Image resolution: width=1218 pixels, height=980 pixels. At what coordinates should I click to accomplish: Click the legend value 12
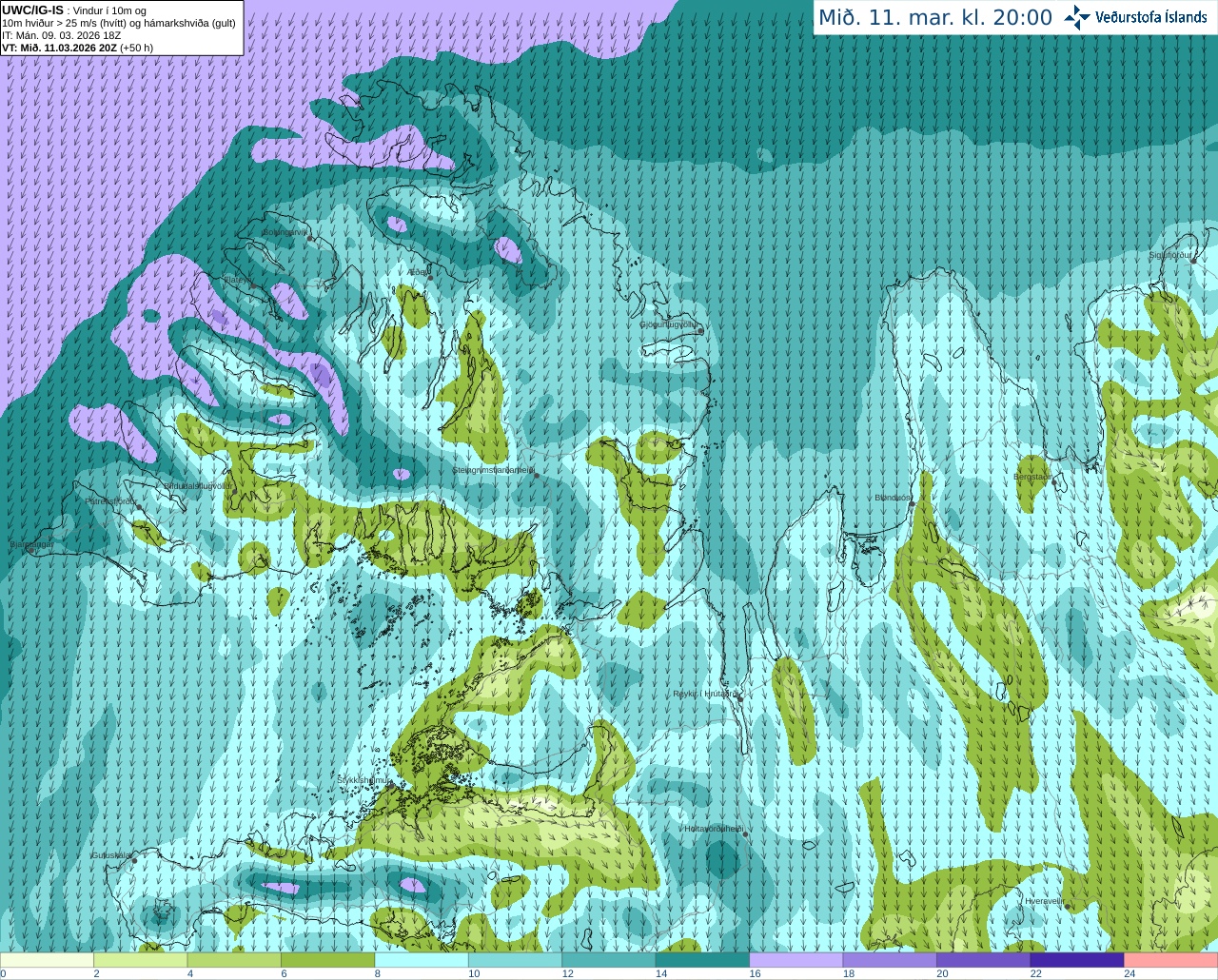pyautogui.click(x=567, y=973)
